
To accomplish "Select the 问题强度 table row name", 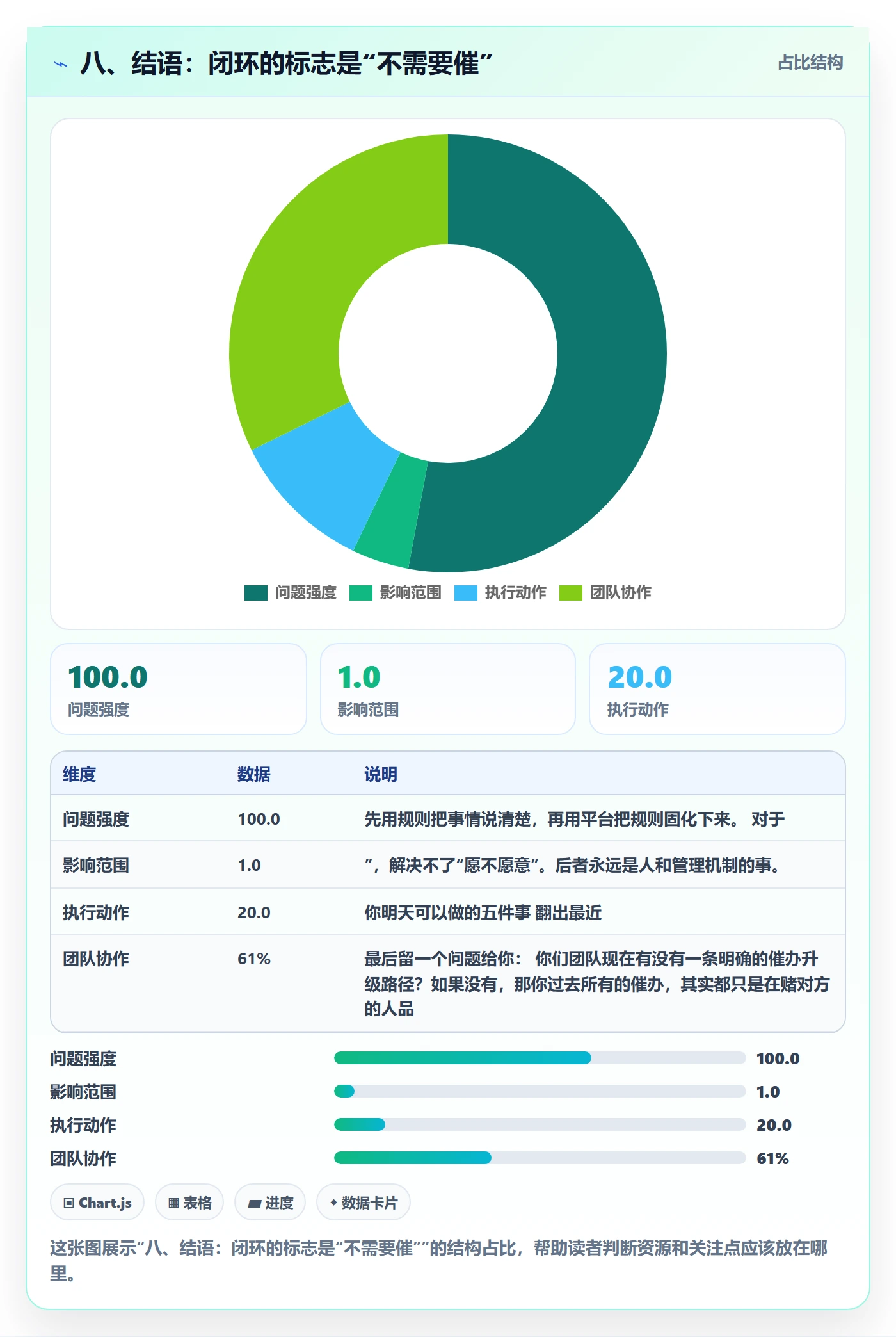I will pyautogui.click(x=96, y=819).
